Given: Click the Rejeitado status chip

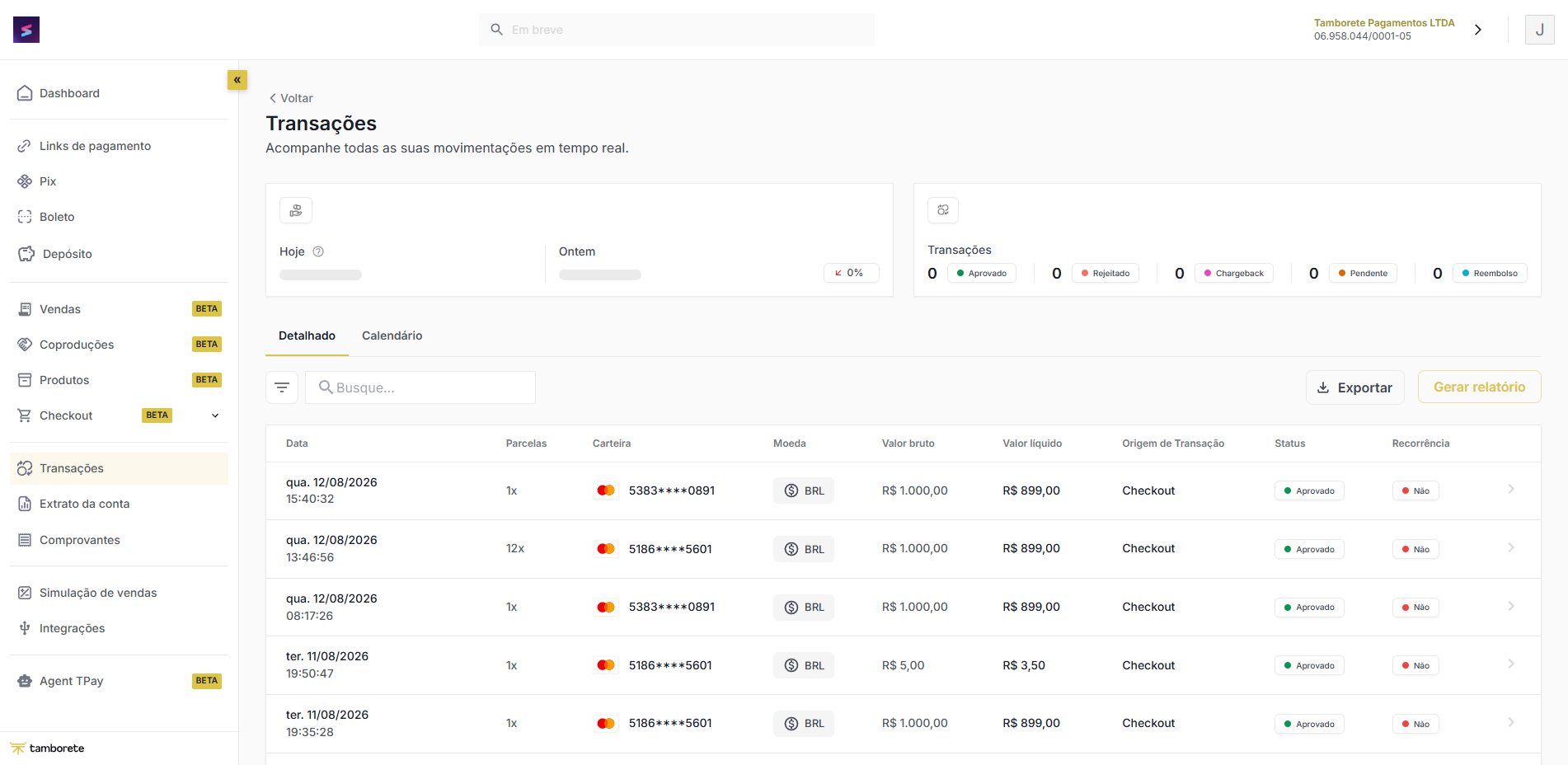Looking at the screenshot, I should tap(1105, 273).
